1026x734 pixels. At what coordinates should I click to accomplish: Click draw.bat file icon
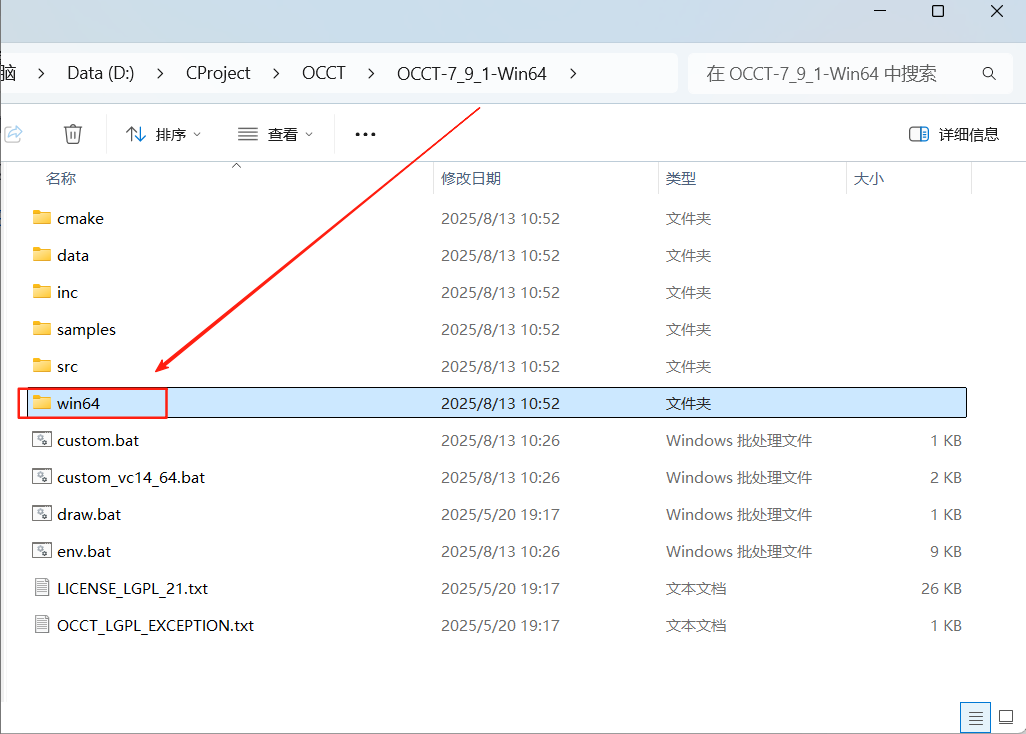(x=42, y=514)
